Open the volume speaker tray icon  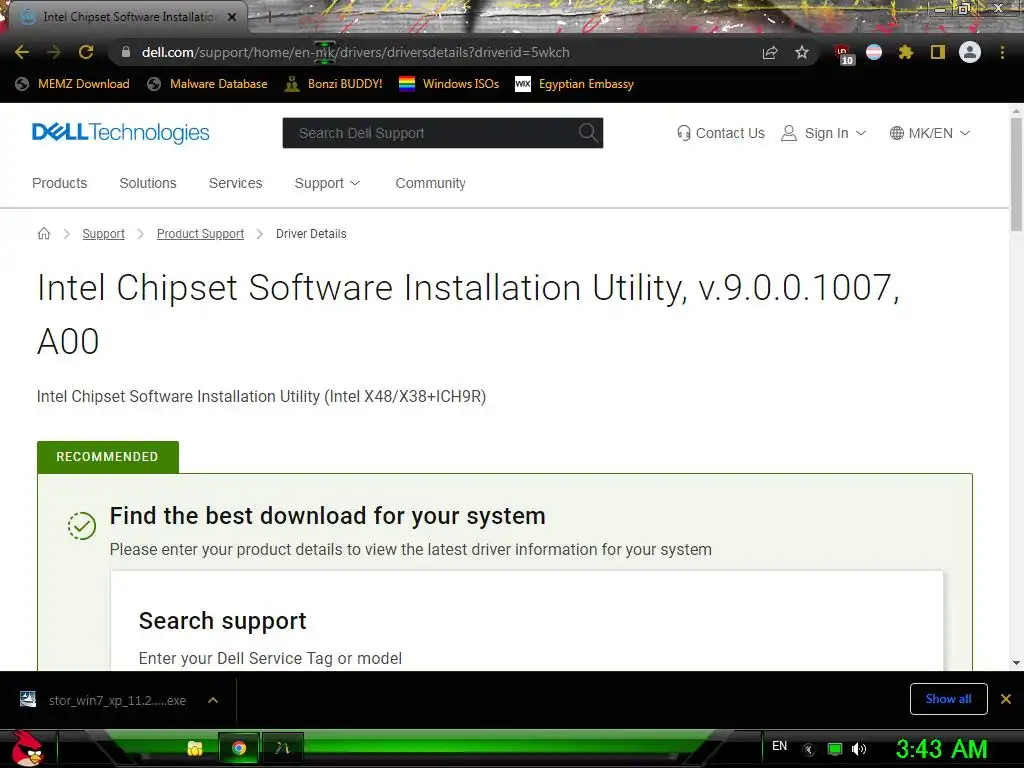tap(859, 749)
